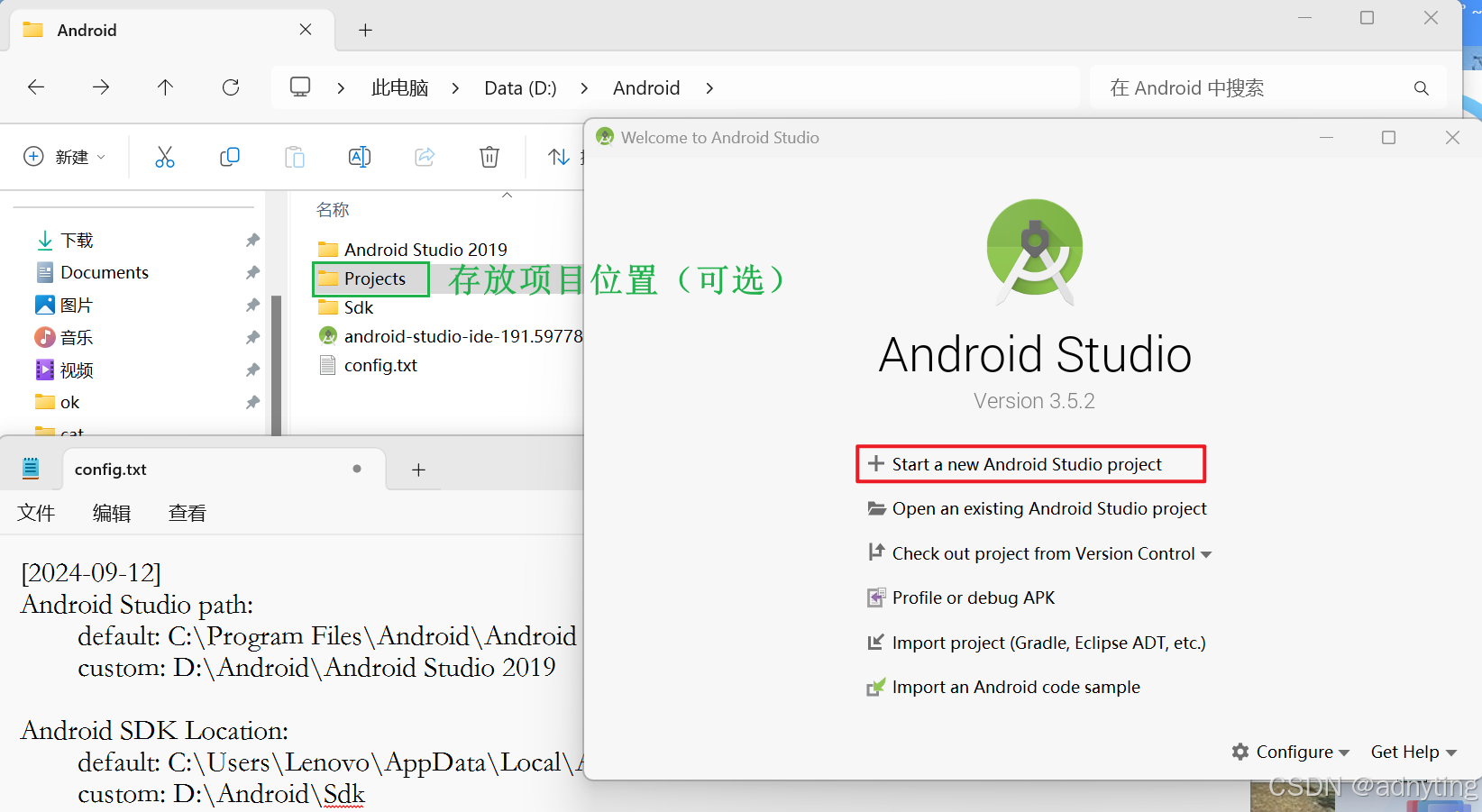Select the Android Studio 2019 folder
1482x812 pixels.
click(413, 250)
